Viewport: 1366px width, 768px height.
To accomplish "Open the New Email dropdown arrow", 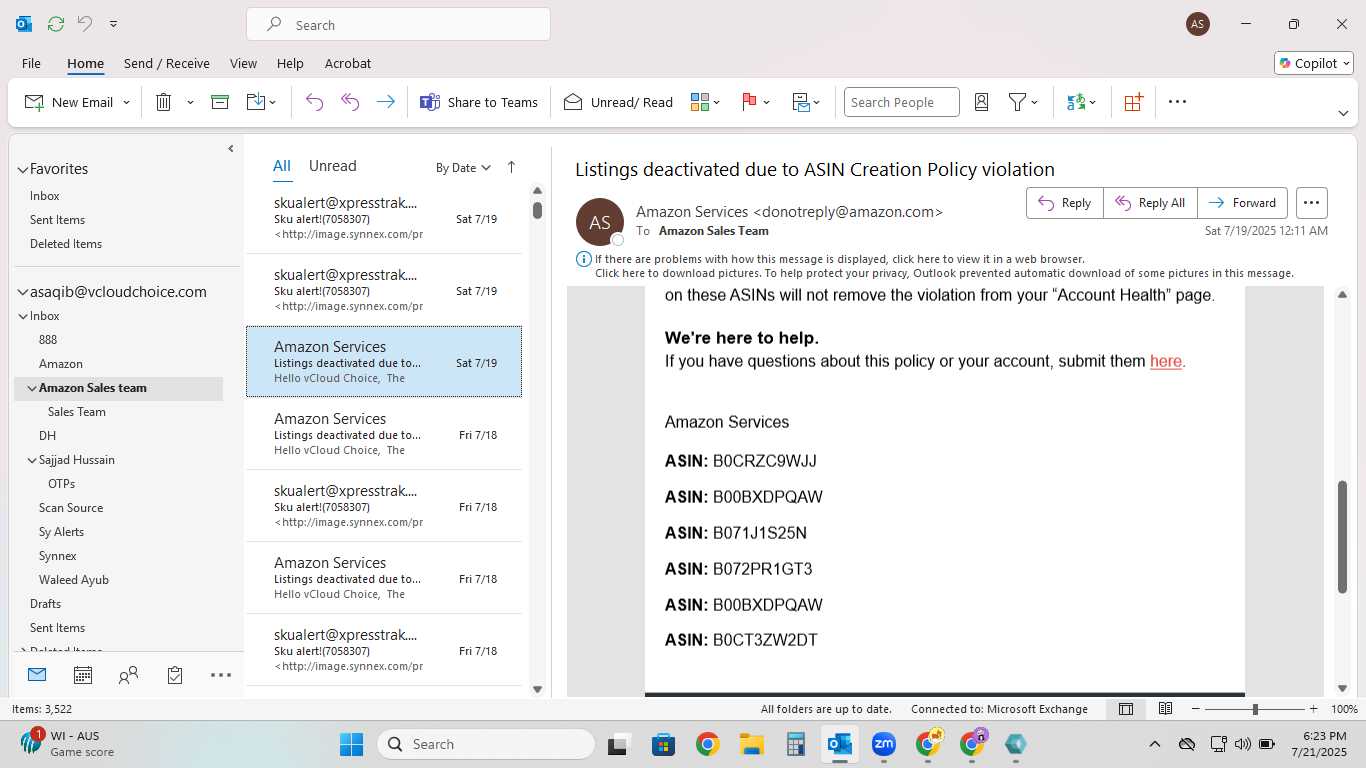I will coord(126,102).
